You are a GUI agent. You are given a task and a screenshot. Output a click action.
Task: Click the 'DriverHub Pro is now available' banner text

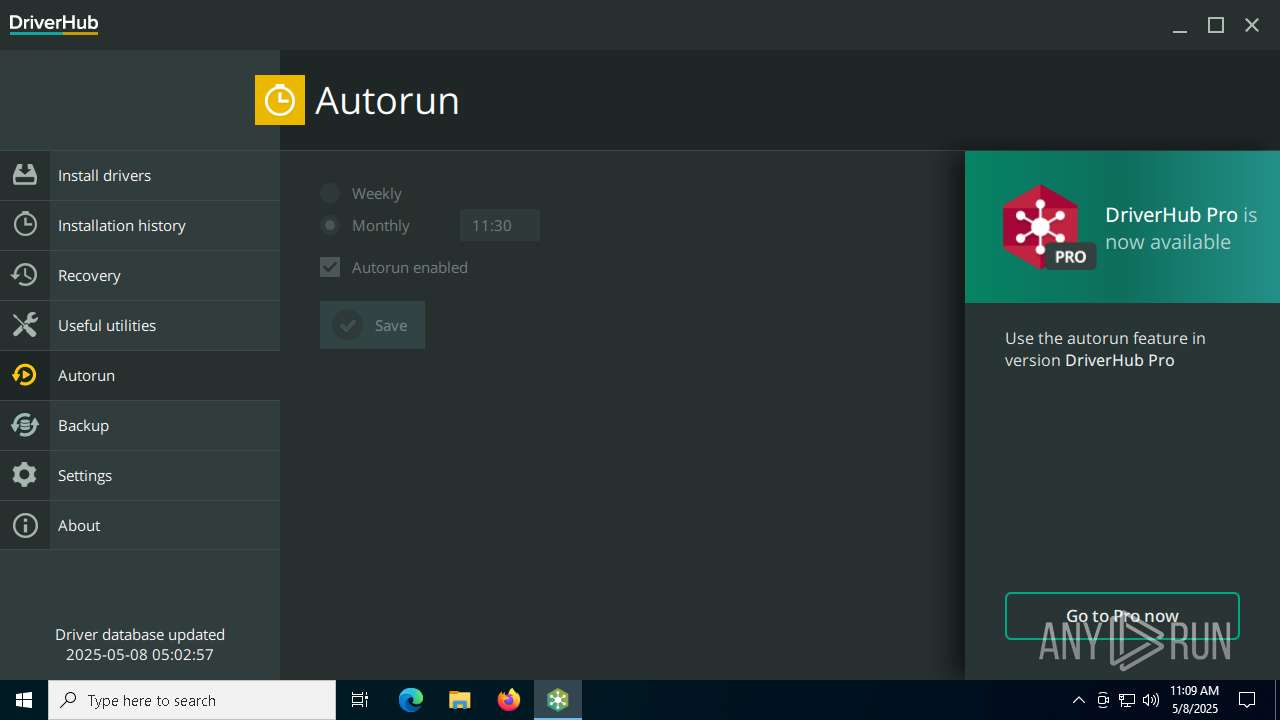pyautogui.click(x=1181, y=228)
